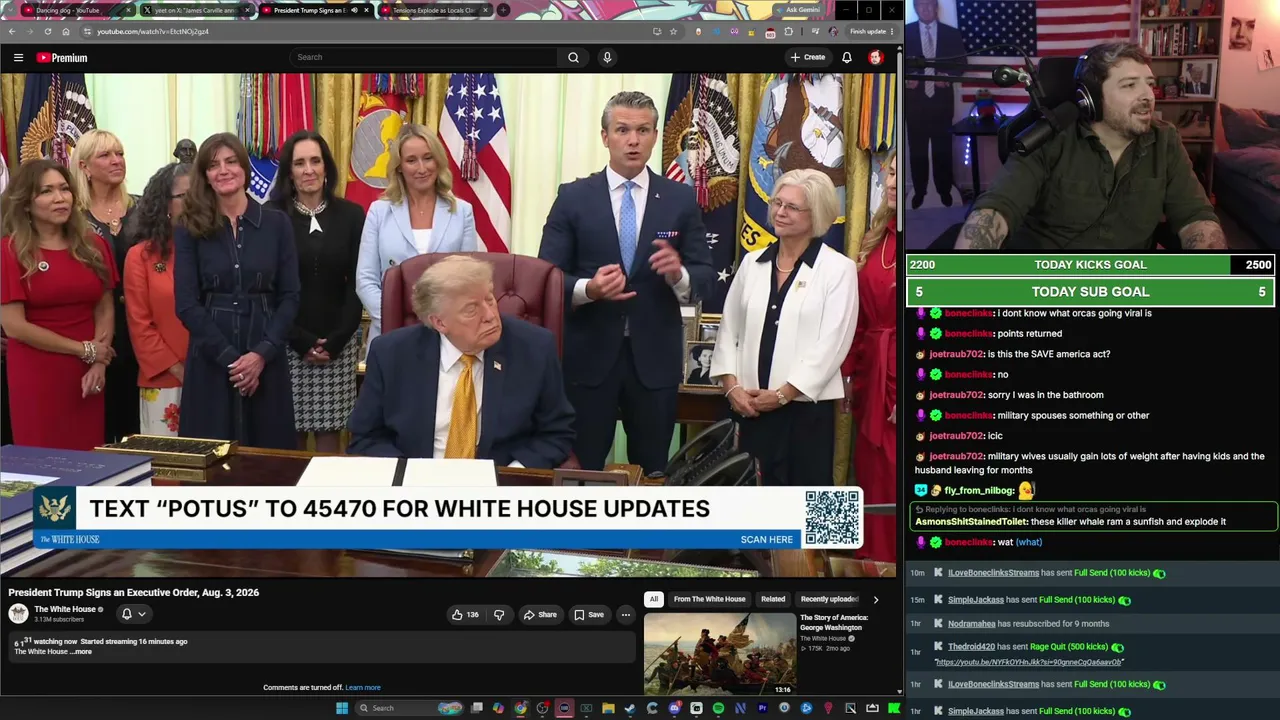
Task: Click the Today Sub Goal progress bar
Action: [x=1091, y=292]
